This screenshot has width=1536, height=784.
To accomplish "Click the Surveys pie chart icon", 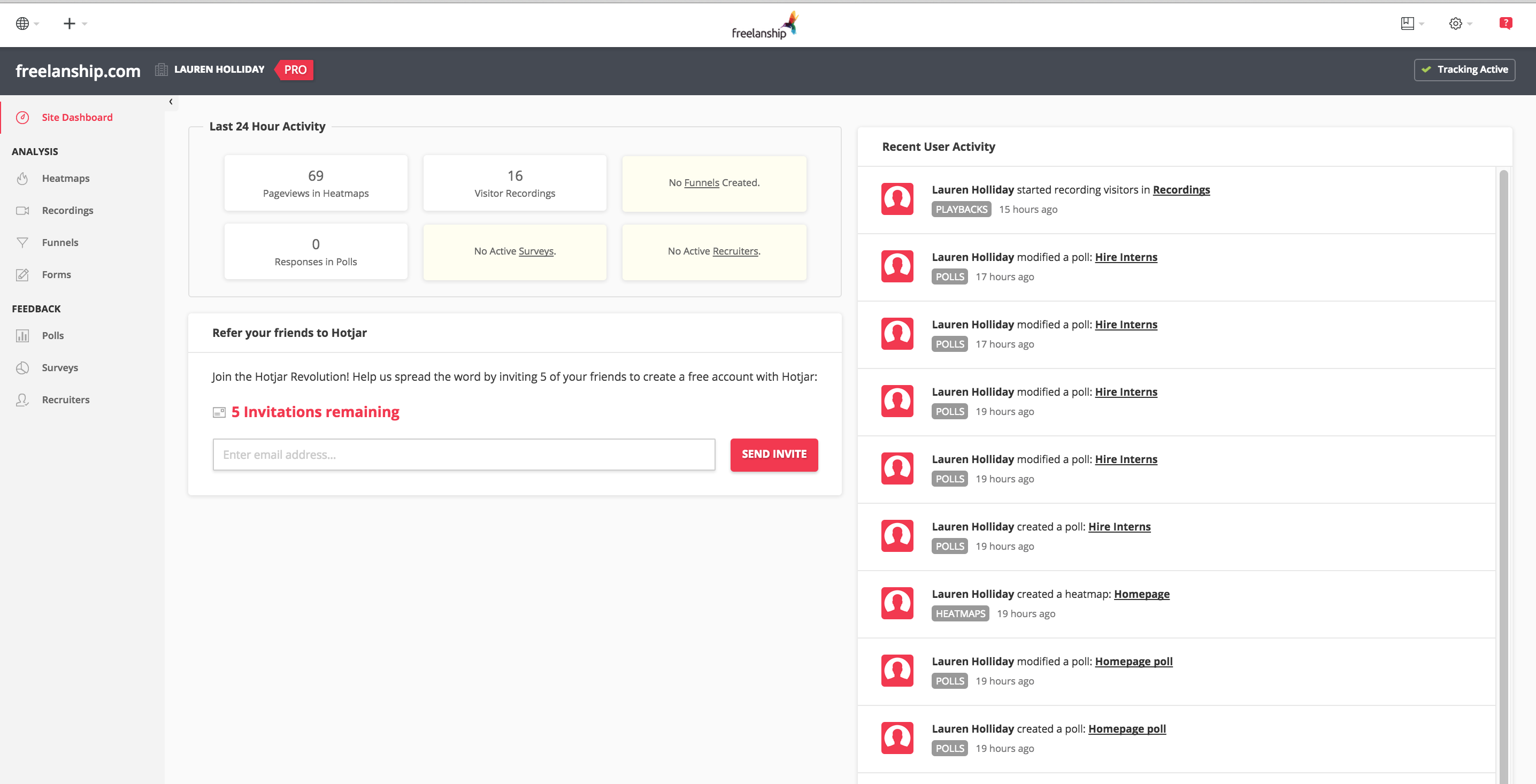I will coord(22,368).
